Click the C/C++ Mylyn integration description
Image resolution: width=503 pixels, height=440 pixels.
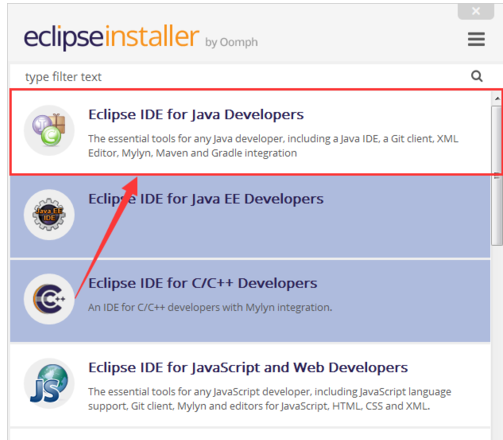[x=210, y=307]
